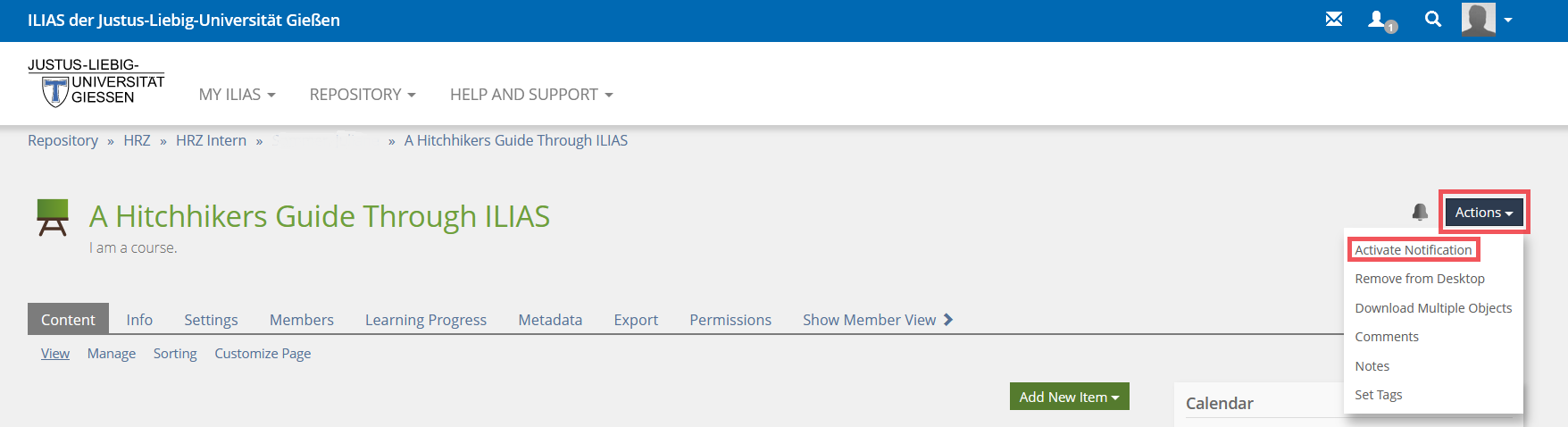Open the contacts icon with badge
The image size is (1568, 427).
click(1380, 20)
